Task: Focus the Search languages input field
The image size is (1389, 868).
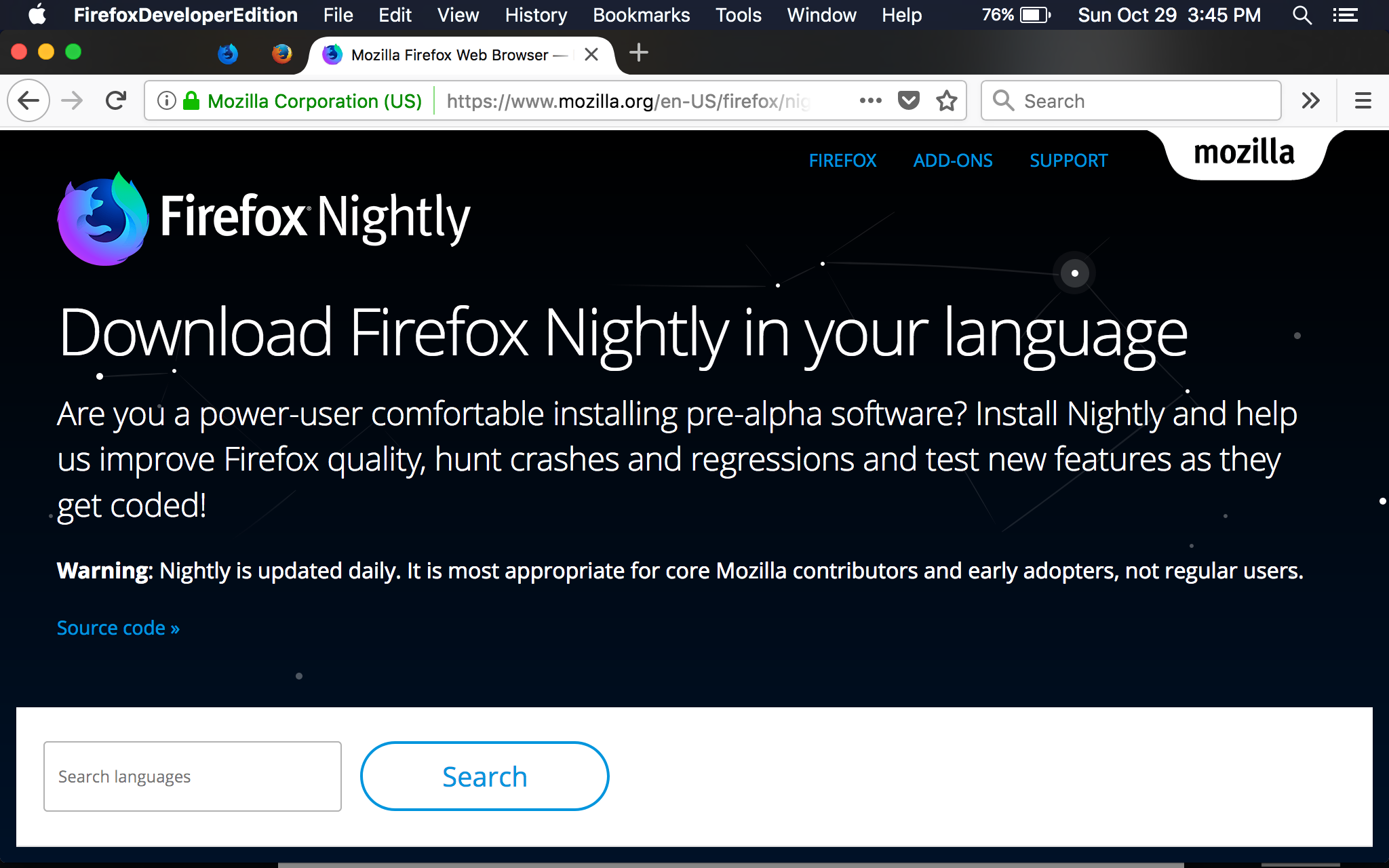Action: [x=192, y=776]
